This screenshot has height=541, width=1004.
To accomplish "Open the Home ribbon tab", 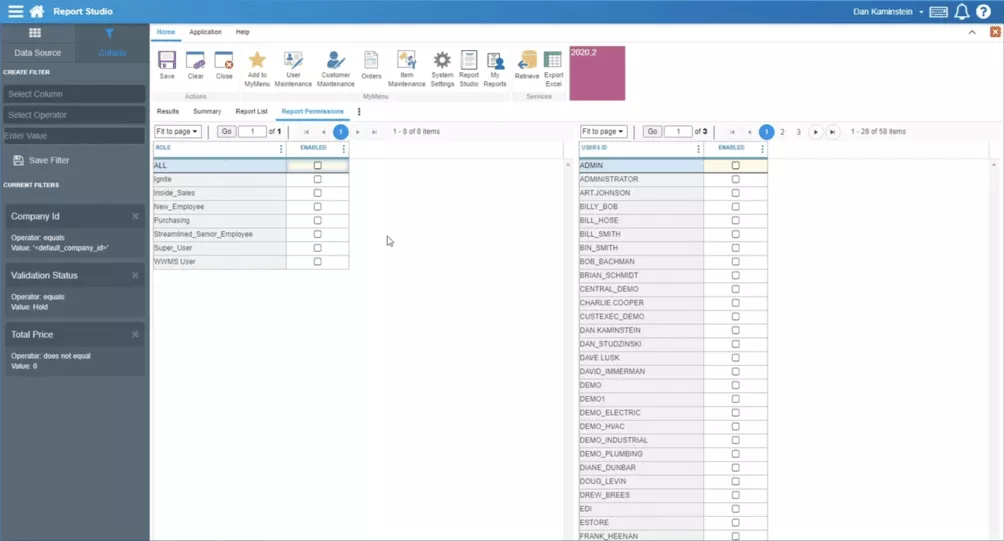I will 166,32.
